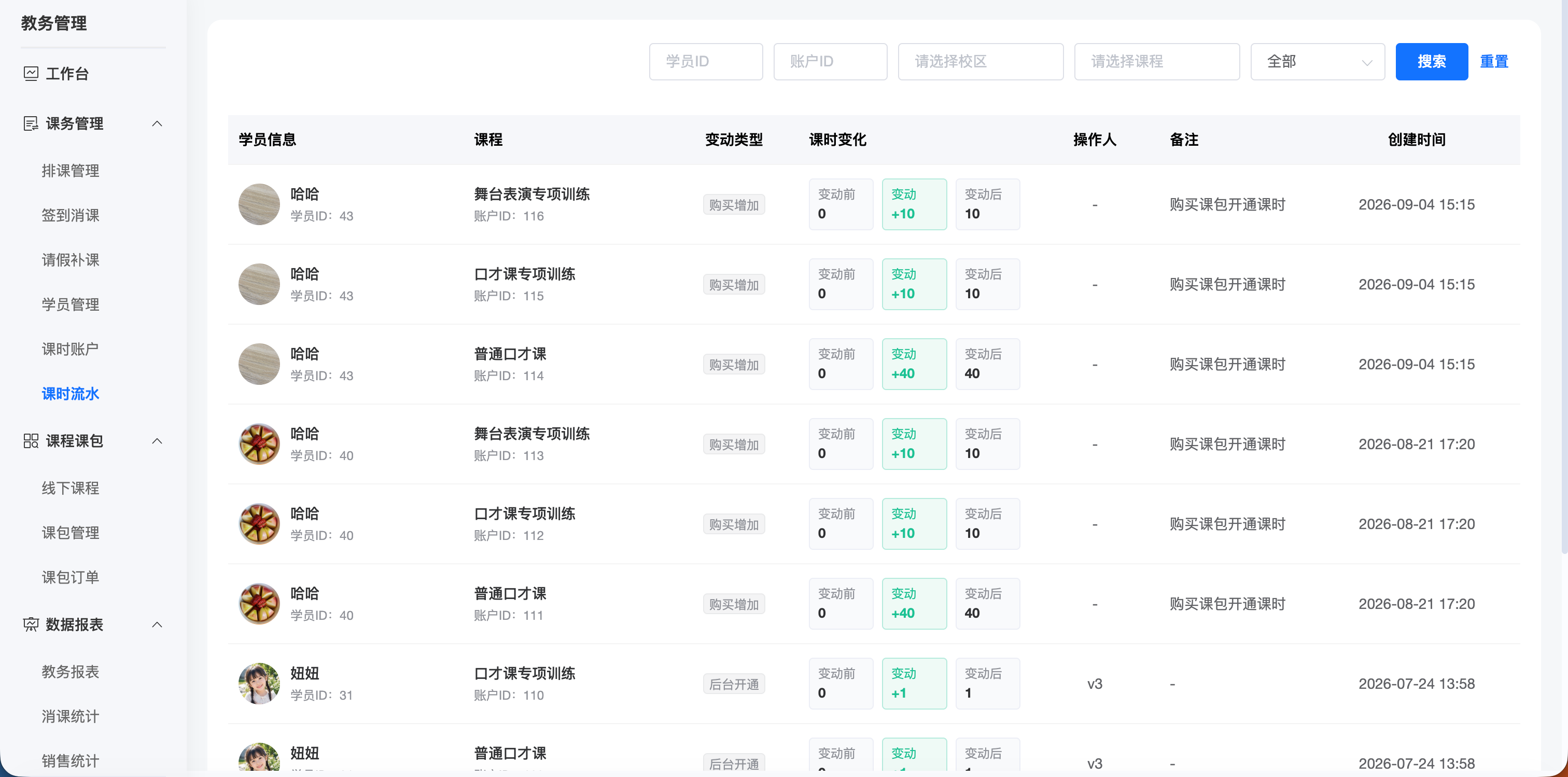
Task: Go to 课包管理
Action: pyautogui.click(x=71, y=533)
